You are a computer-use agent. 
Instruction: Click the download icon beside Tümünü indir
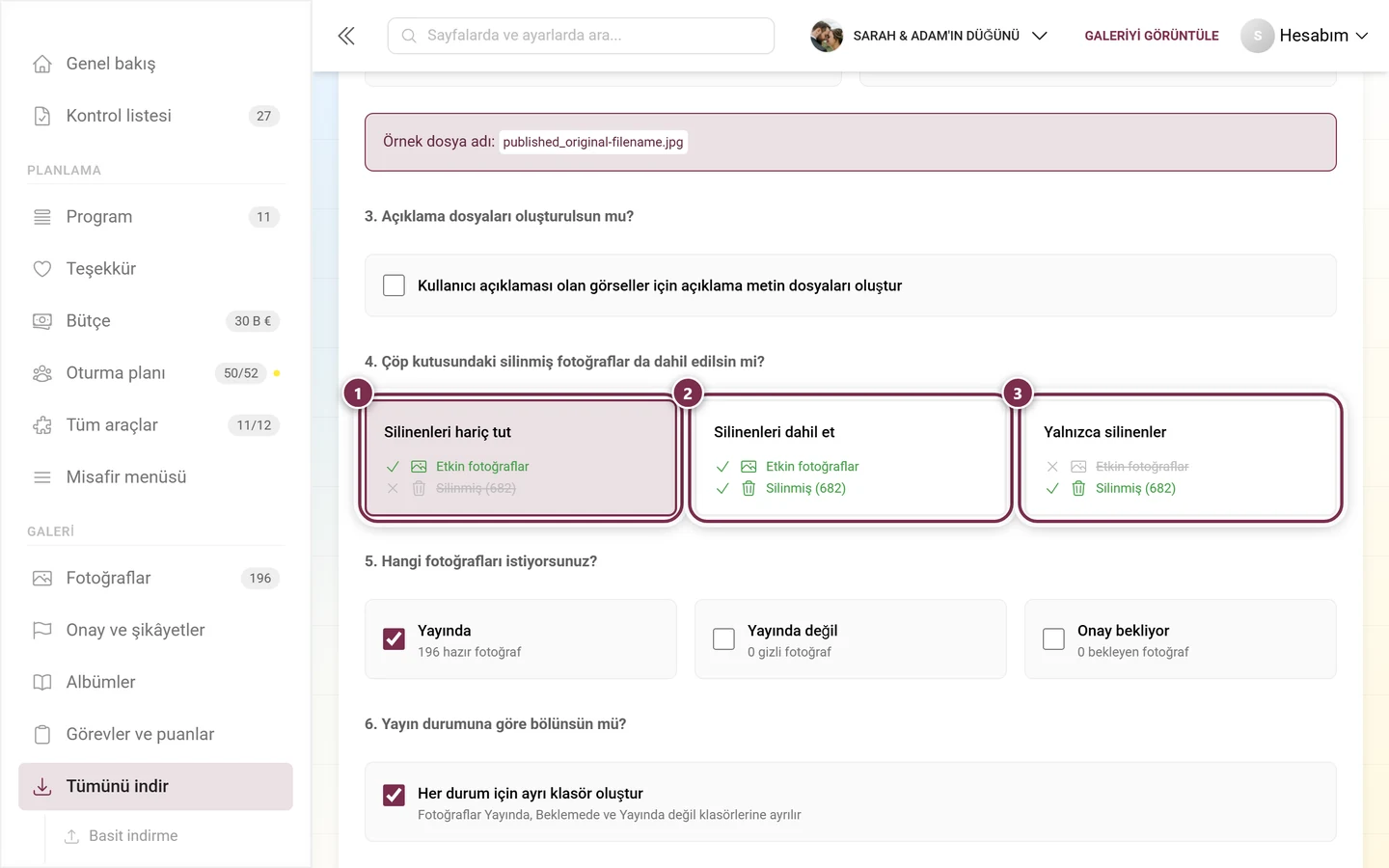[42, 787]
